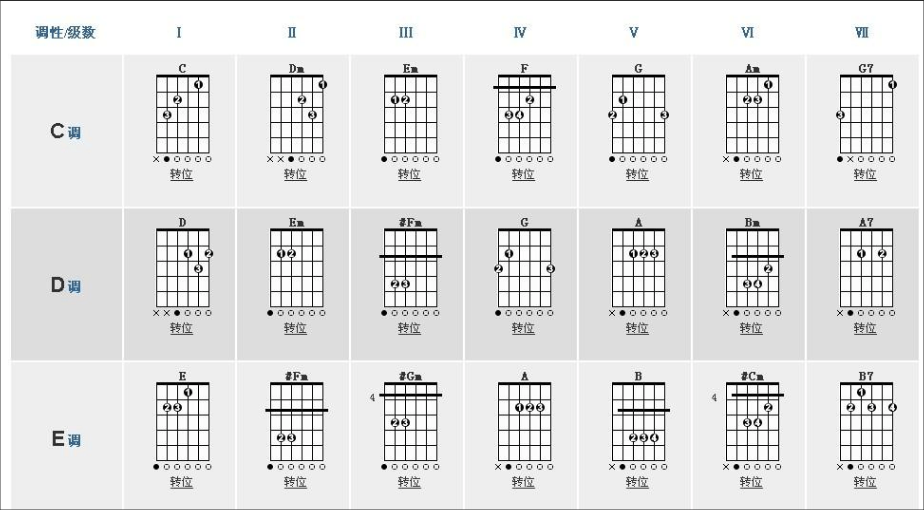Screen dimensions: 924x510
Task: Click 转位 link under the B chord
Action: [x=637, y=482]
